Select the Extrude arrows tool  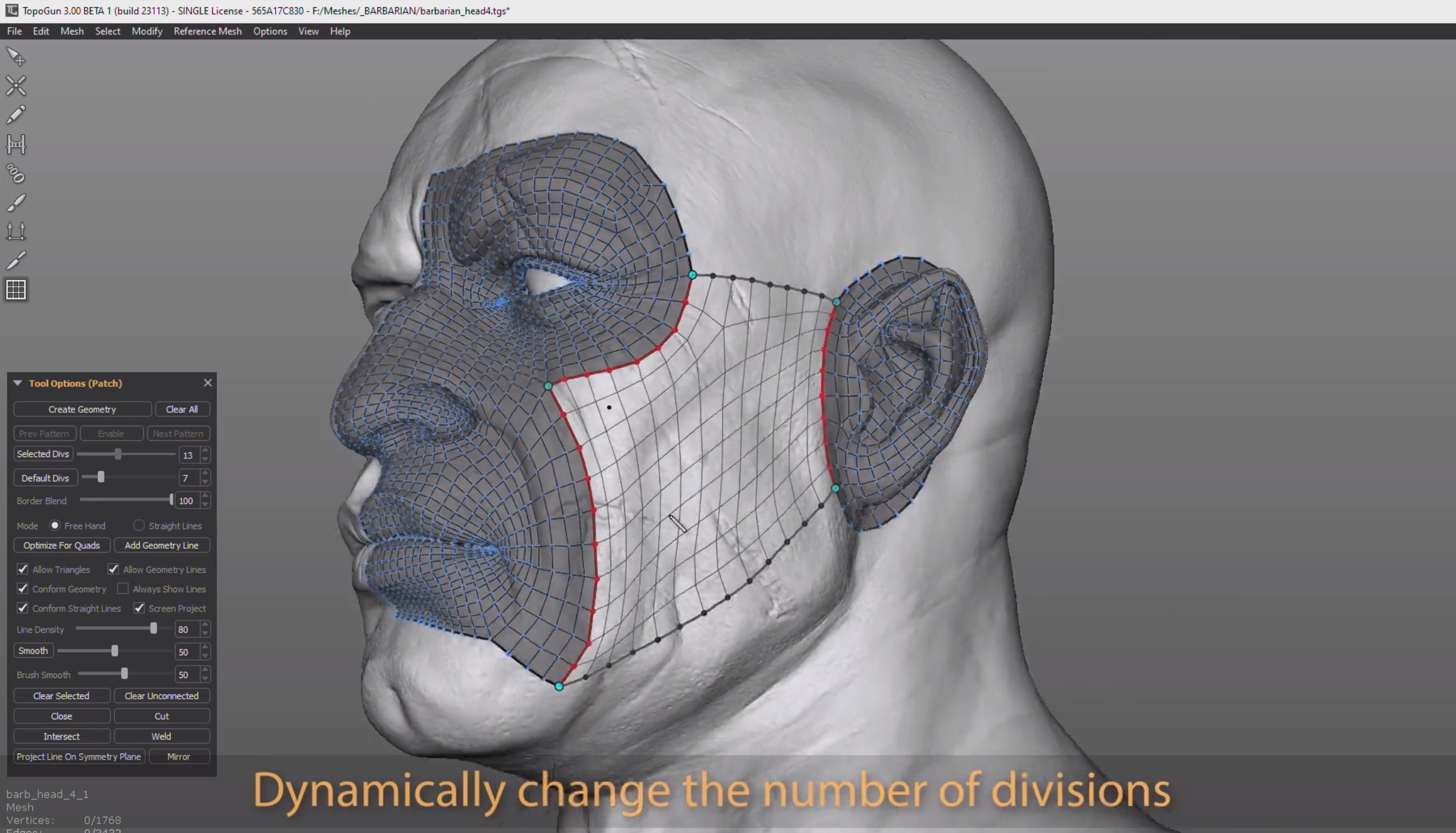[16, 231]
